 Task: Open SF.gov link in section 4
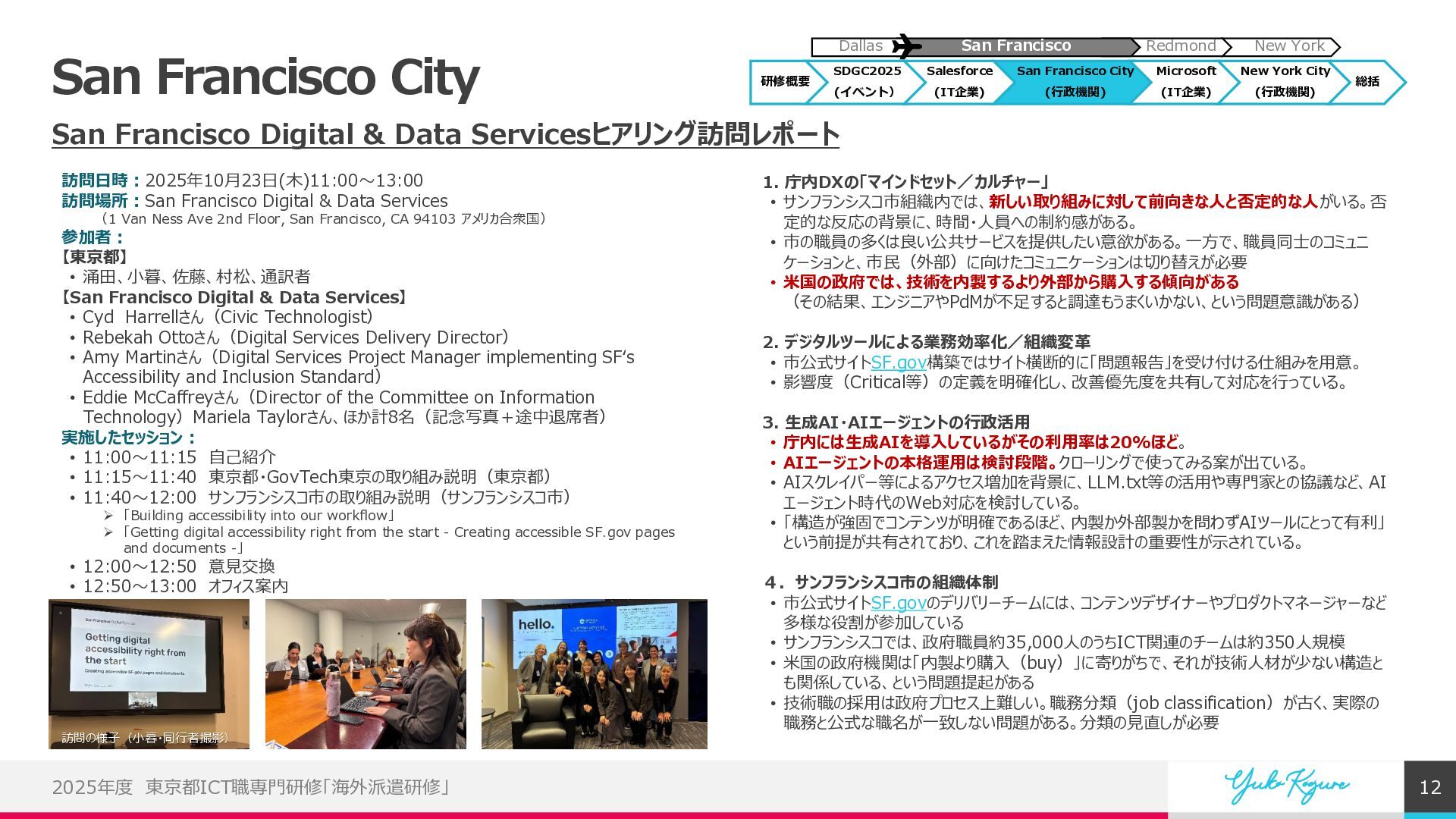(899, 603)
